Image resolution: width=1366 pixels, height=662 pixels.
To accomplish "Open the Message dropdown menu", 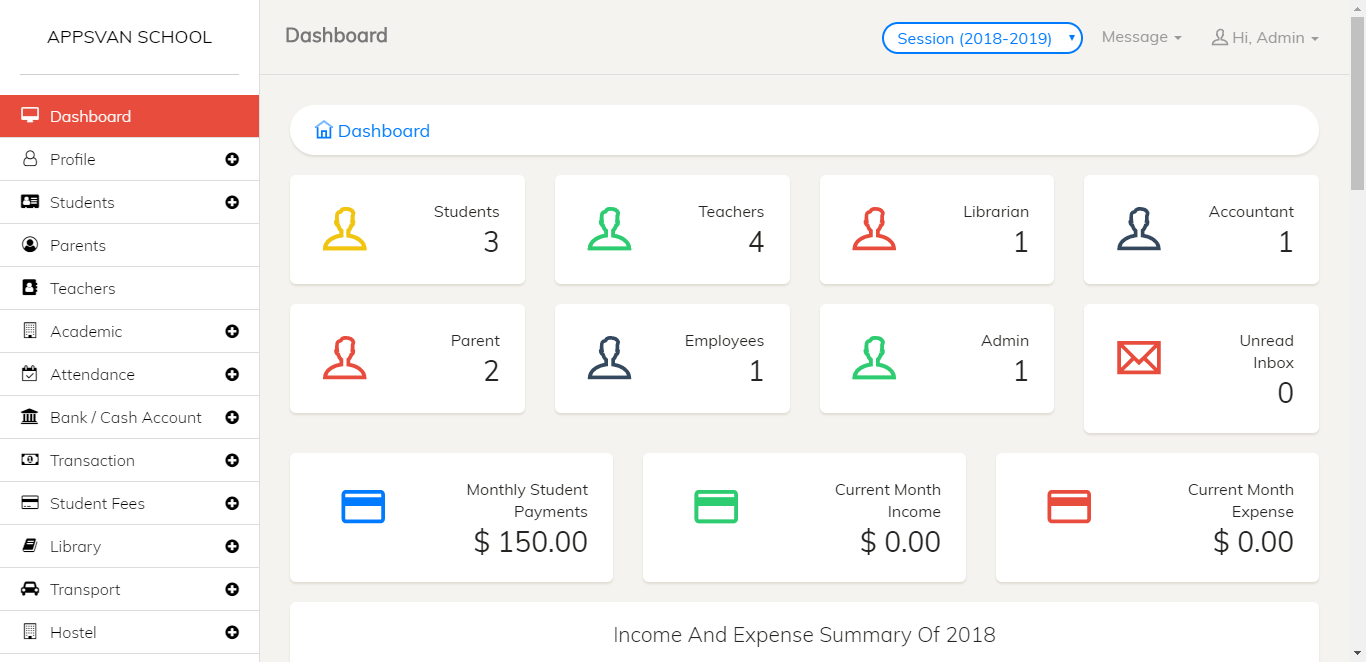I will coord(1141,37).
